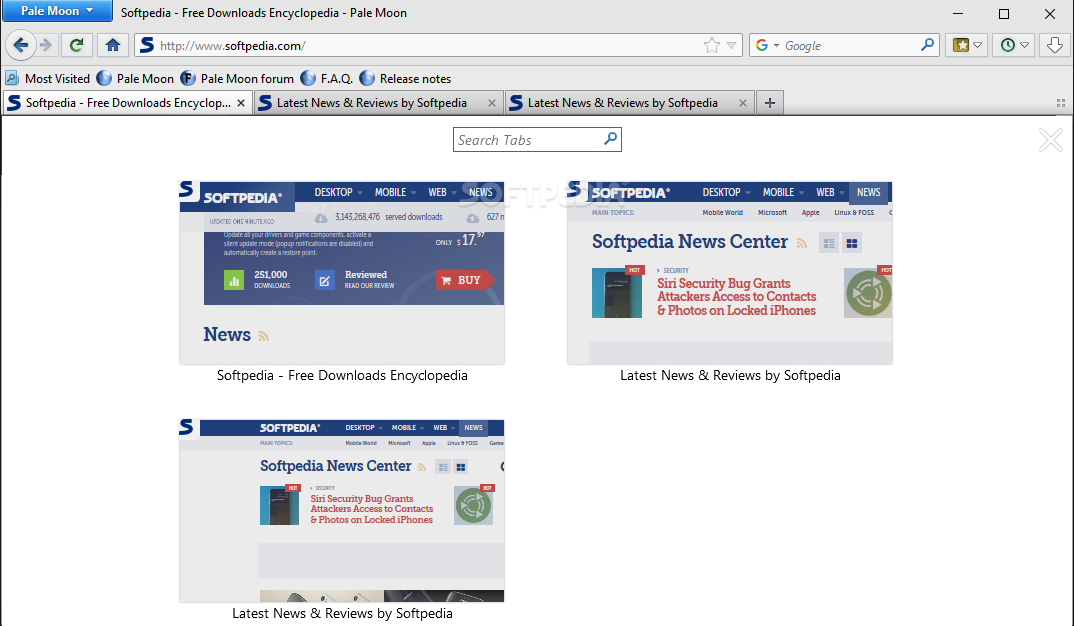
Task: Go to the Home page icon
Action: tap(113, 46)
